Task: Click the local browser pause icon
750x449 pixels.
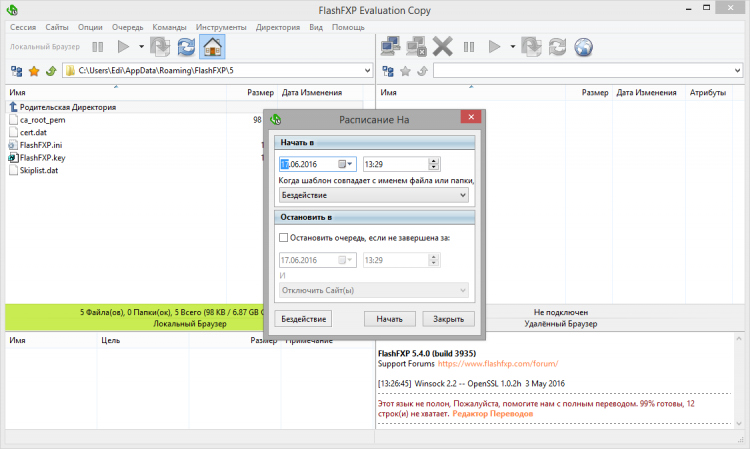Action: pyautogui.click(x=98, y=47)
